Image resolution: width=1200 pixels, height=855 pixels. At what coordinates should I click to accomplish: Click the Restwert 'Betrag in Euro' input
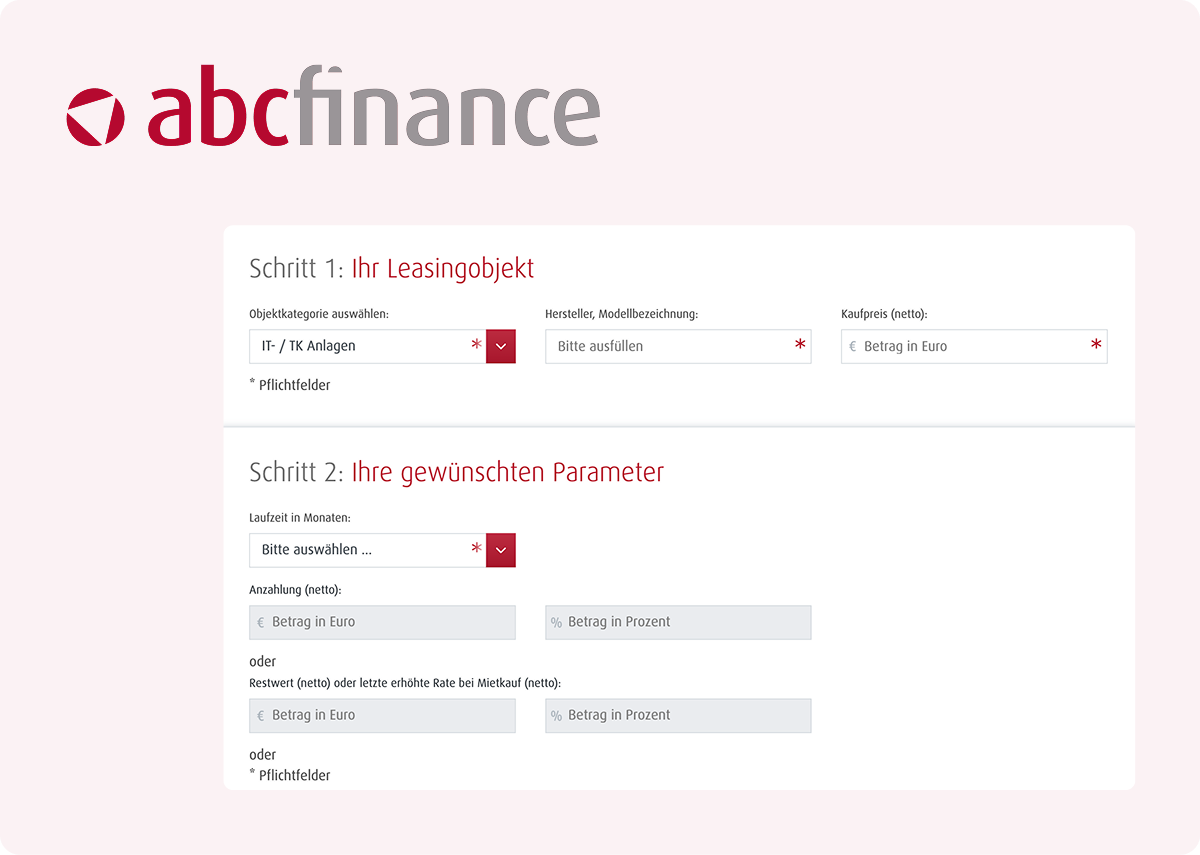[382, 715]
